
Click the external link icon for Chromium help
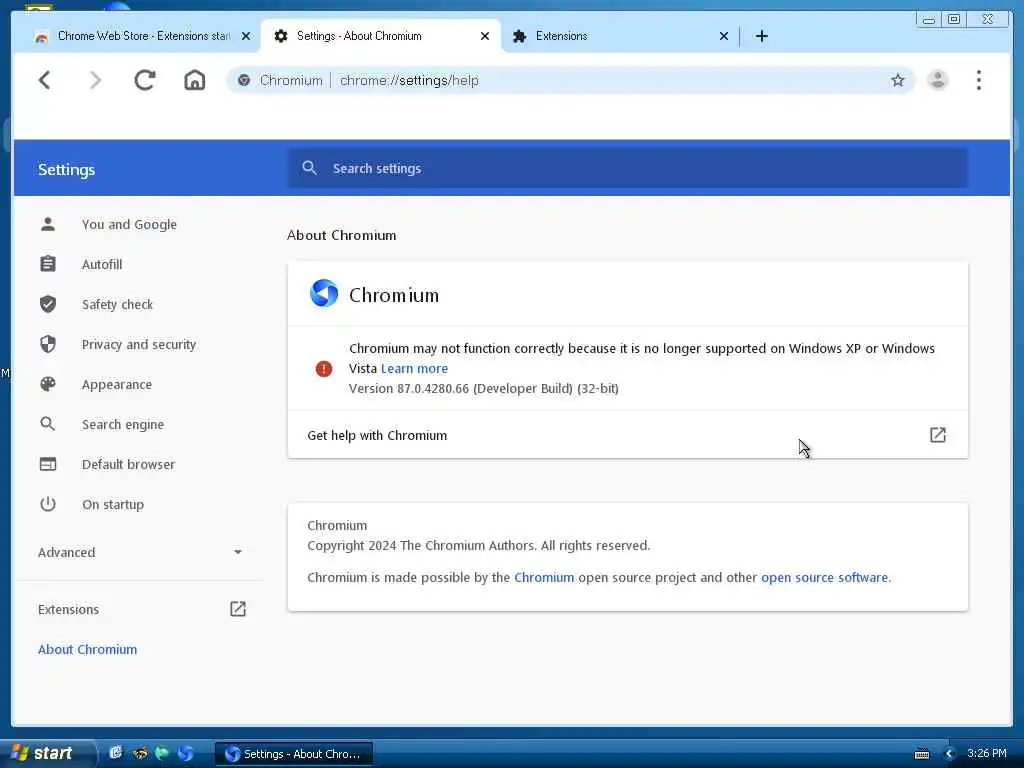point(938,435)
